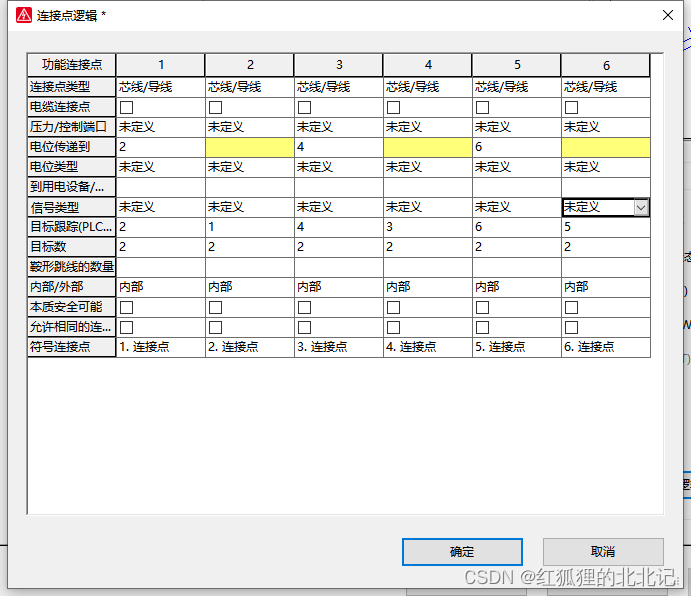Click 电位传递到 field with value 4
The width and height of the screenshot is (691, 596).
[x=338, y=147]
